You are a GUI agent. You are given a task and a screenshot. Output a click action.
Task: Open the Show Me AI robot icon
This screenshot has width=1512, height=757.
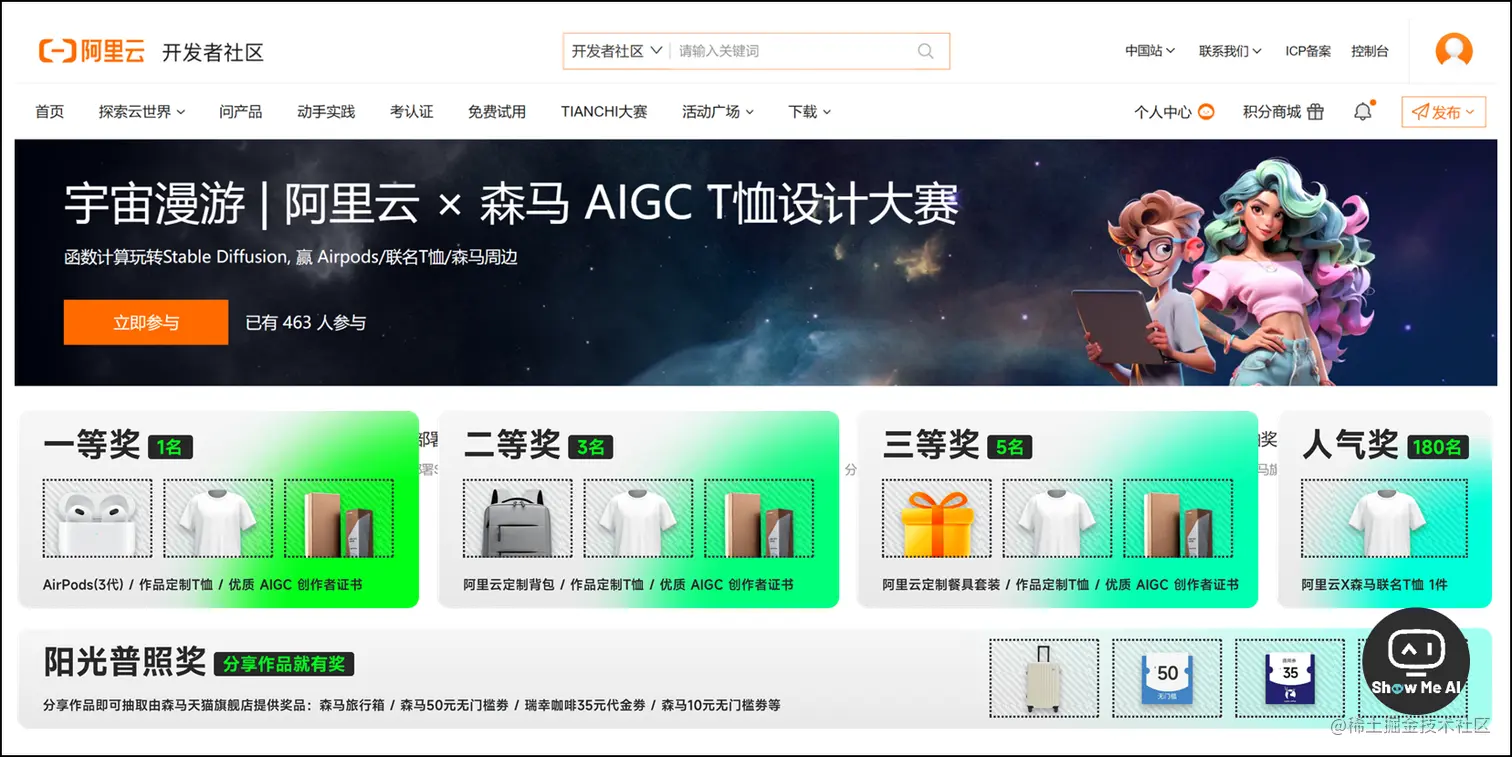coord(1416,660)
